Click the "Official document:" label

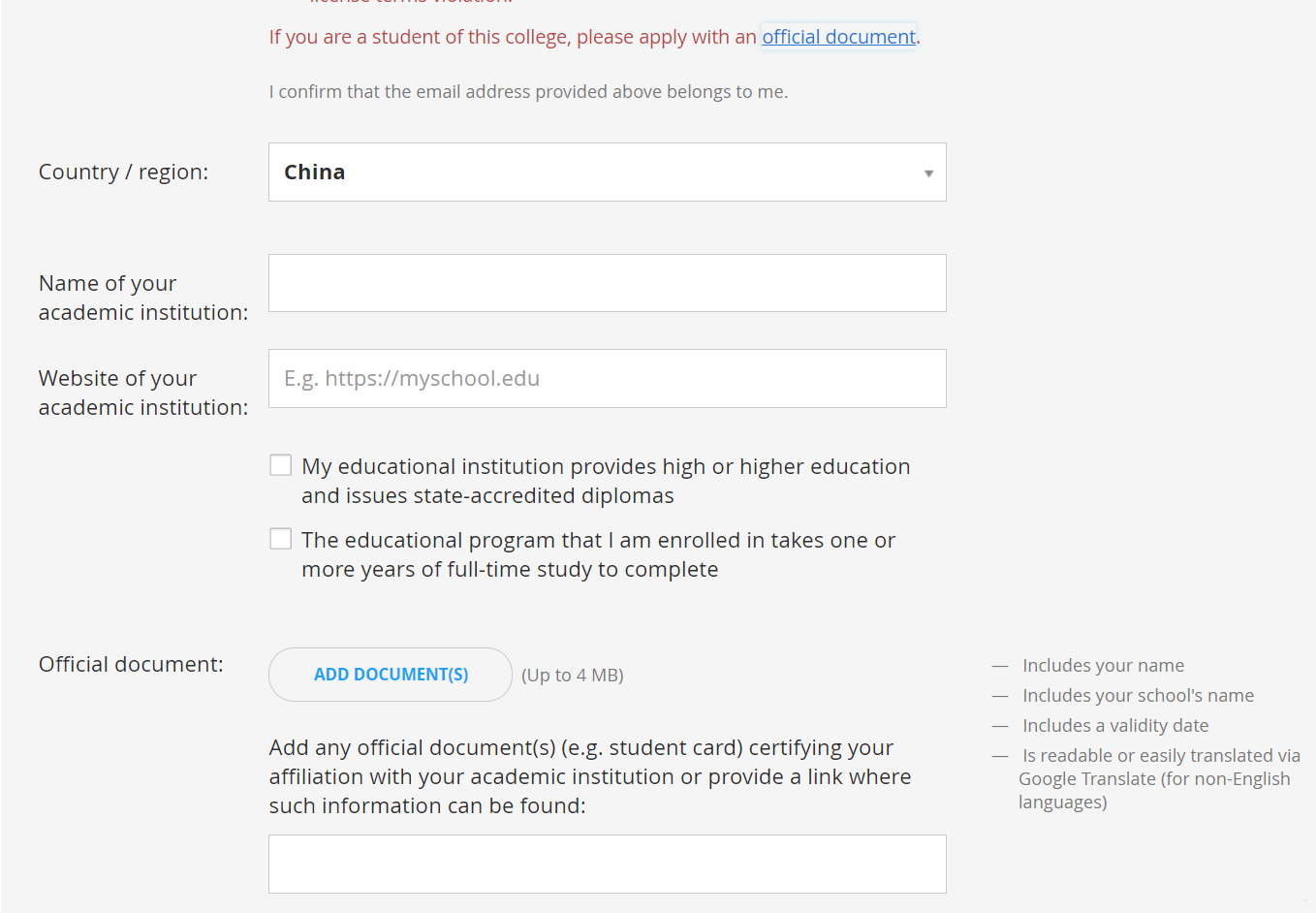coord(131,664)
